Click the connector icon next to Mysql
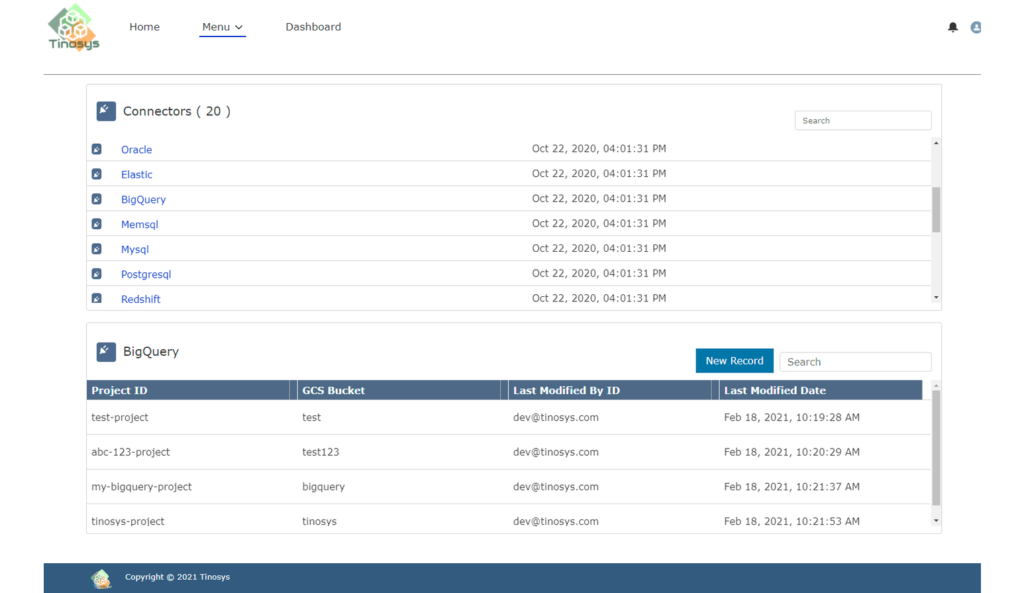This screenshot has height=593, width=1024. pos(97,249)
